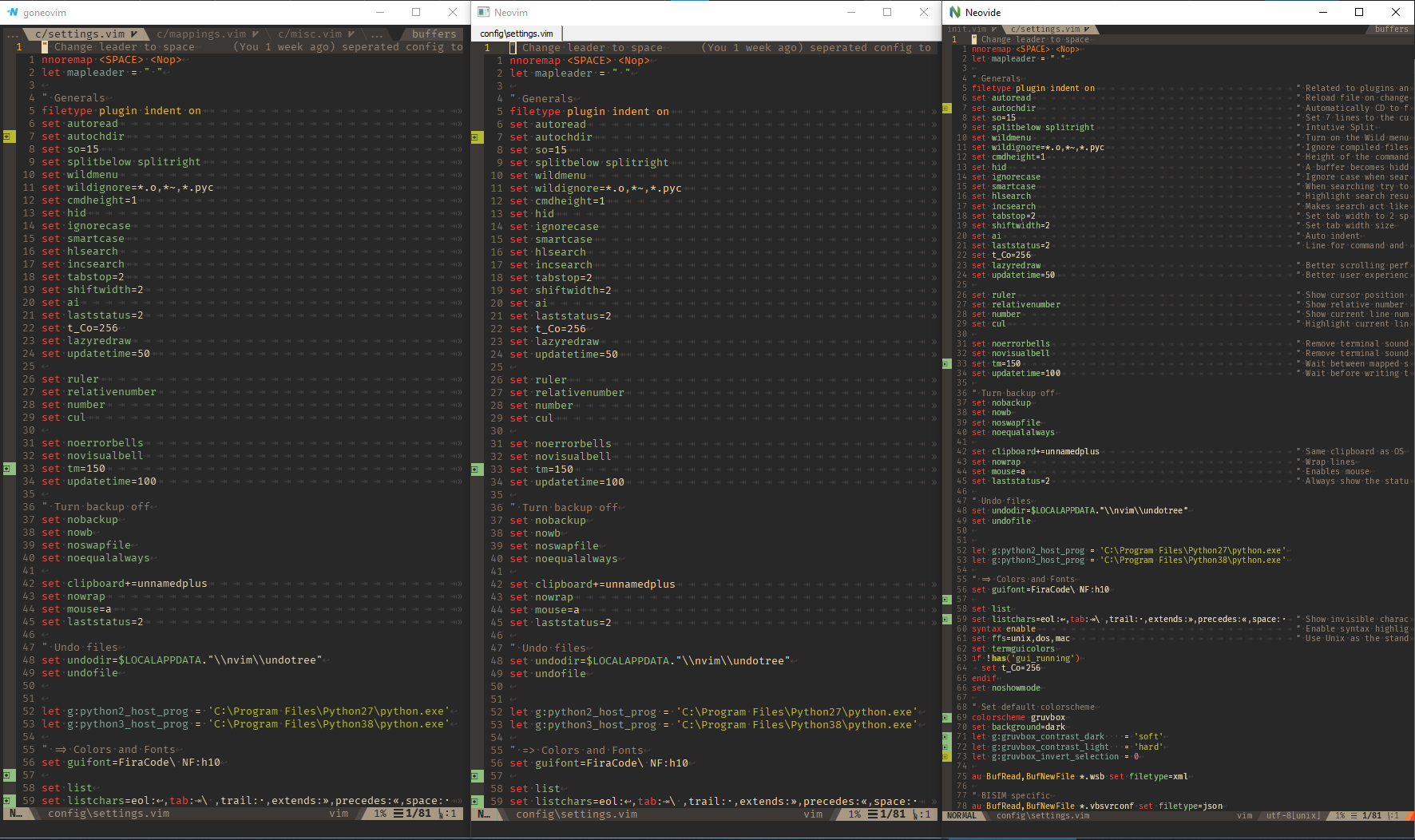Click the Neovim icon in the middle window titlebar
The width and height of the screenshot is (1415, 840).
482,12
